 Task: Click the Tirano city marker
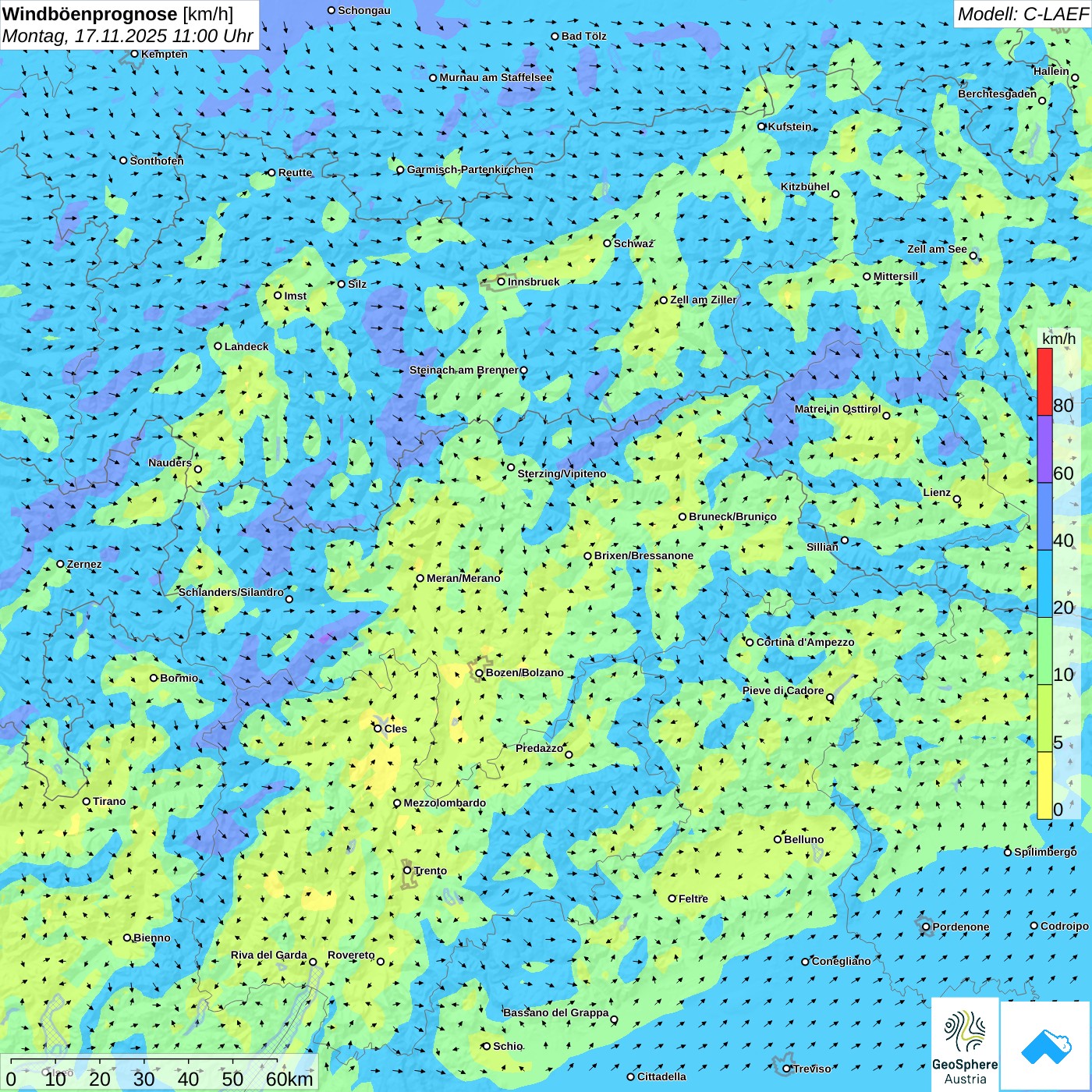click(x=87, y=801)
